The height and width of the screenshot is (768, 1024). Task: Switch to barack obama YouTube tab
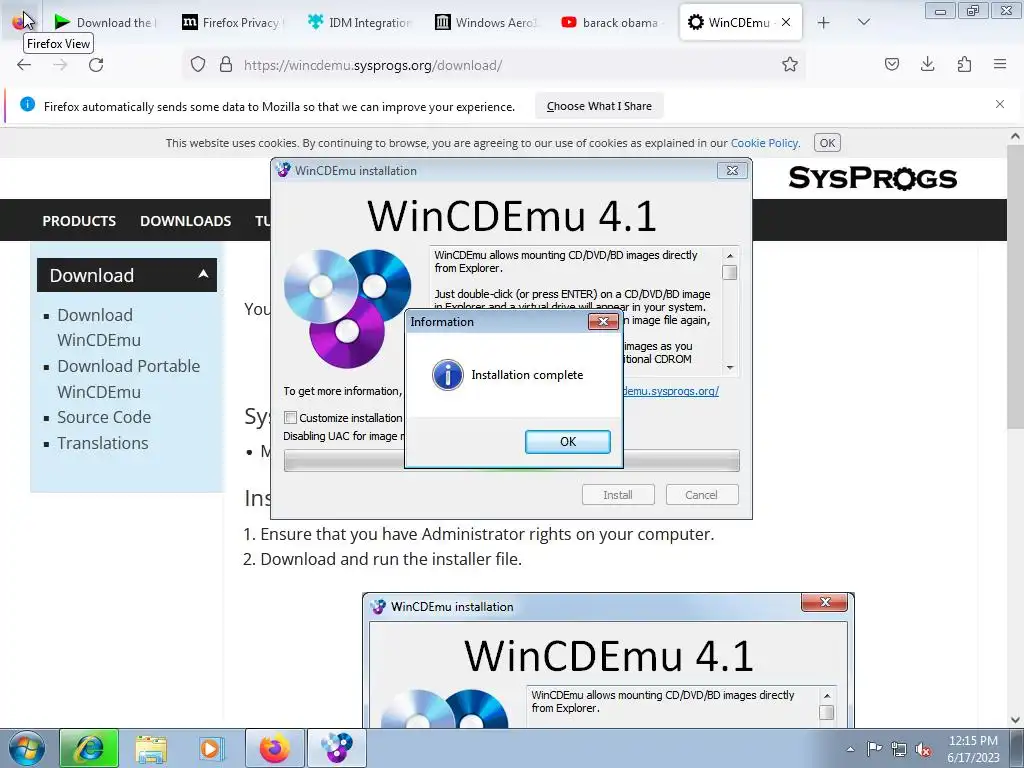(x=612, y=22)
